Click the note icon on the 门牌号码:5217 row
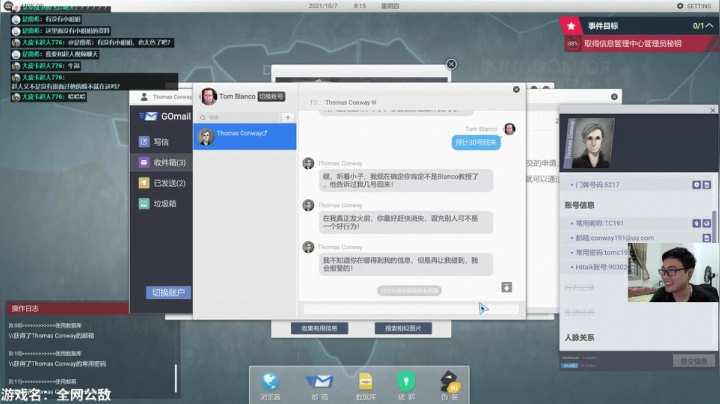The width and height of the screenshot is (720, 404). pyautogui.click(x=707, y=185)
